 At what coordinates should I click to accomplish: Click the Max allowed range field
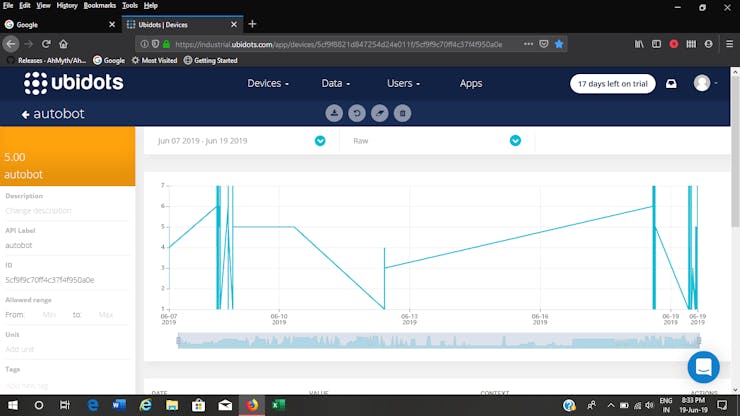click(x=106, y=314)
